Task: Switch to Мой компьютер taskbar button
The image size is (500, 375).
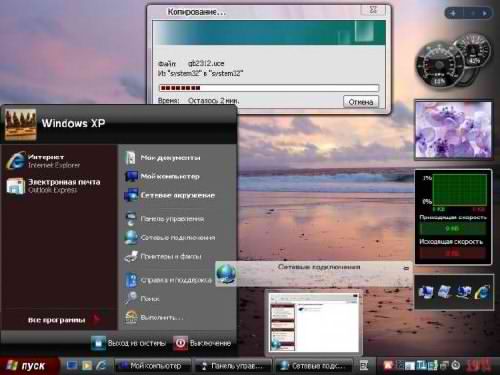Action: 152,366
